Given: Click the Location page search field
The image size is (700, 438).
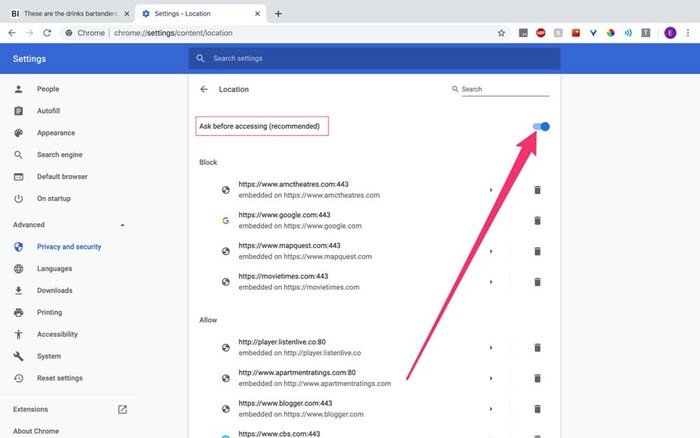Looking at the screenshot, I should coord(505,89).
